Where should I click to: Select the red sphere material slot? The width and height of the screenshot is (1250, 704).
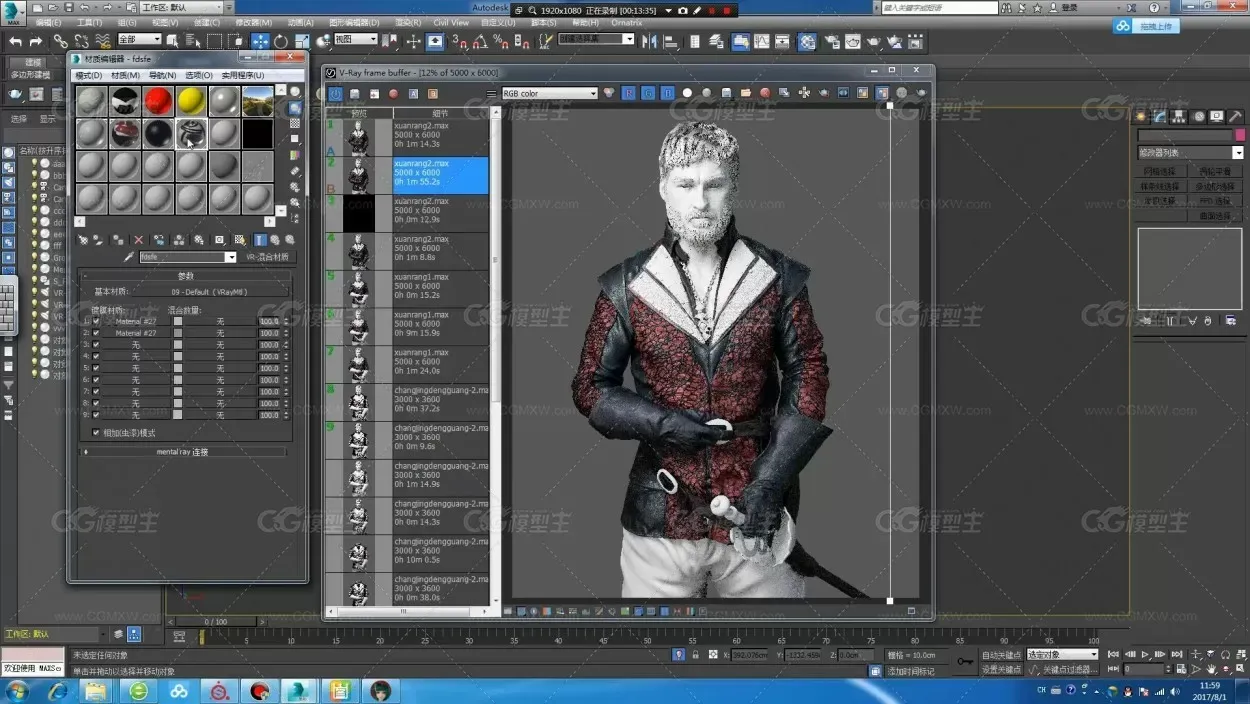(157, 101)
